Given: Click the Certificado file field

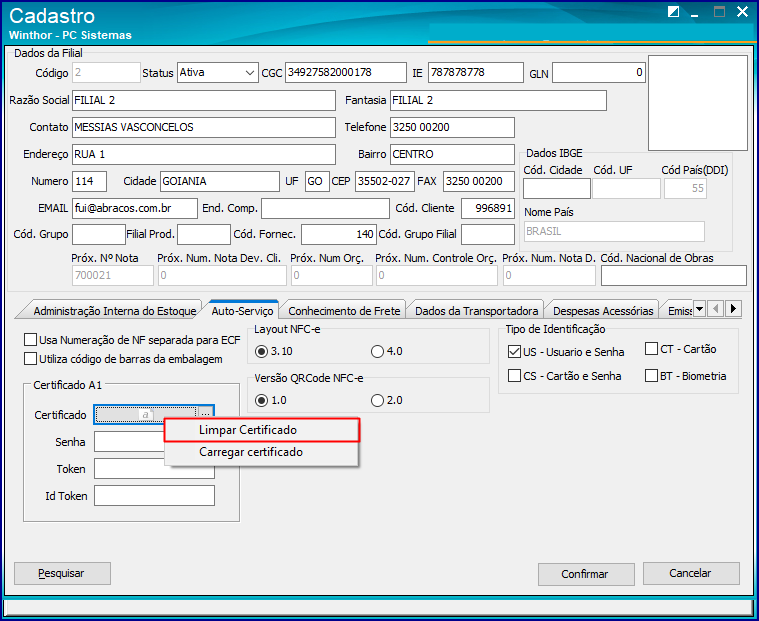Looking at the screenshot, I should pyautogui.click(x=146, y=414).
